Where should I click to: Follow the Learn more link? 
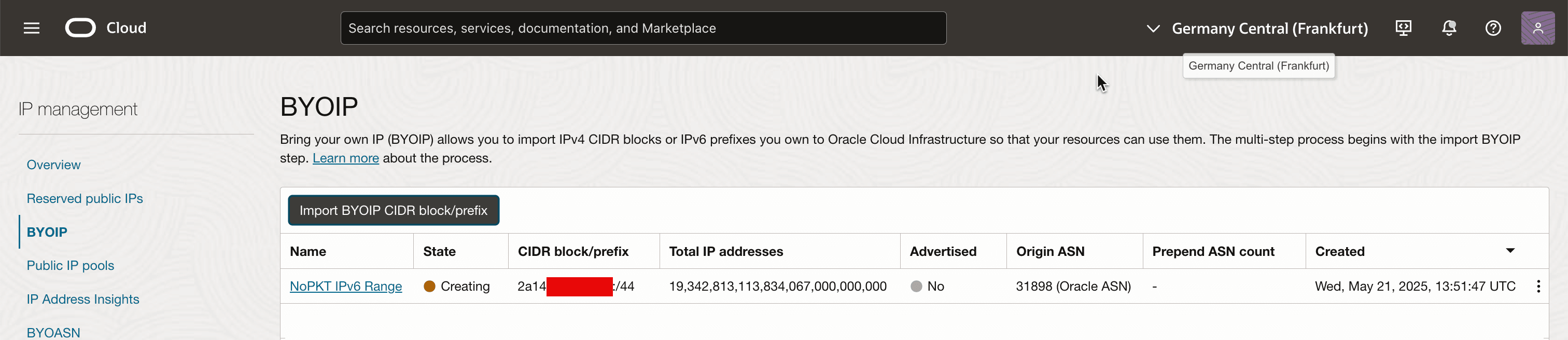(x=346, y=158)
